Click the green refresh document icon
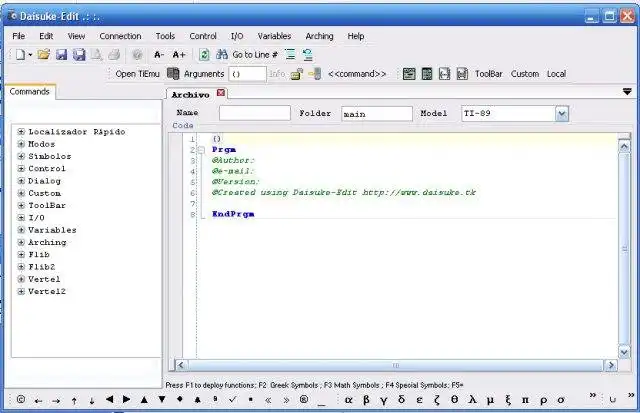640x413 pixels. (x=204, y=54)
